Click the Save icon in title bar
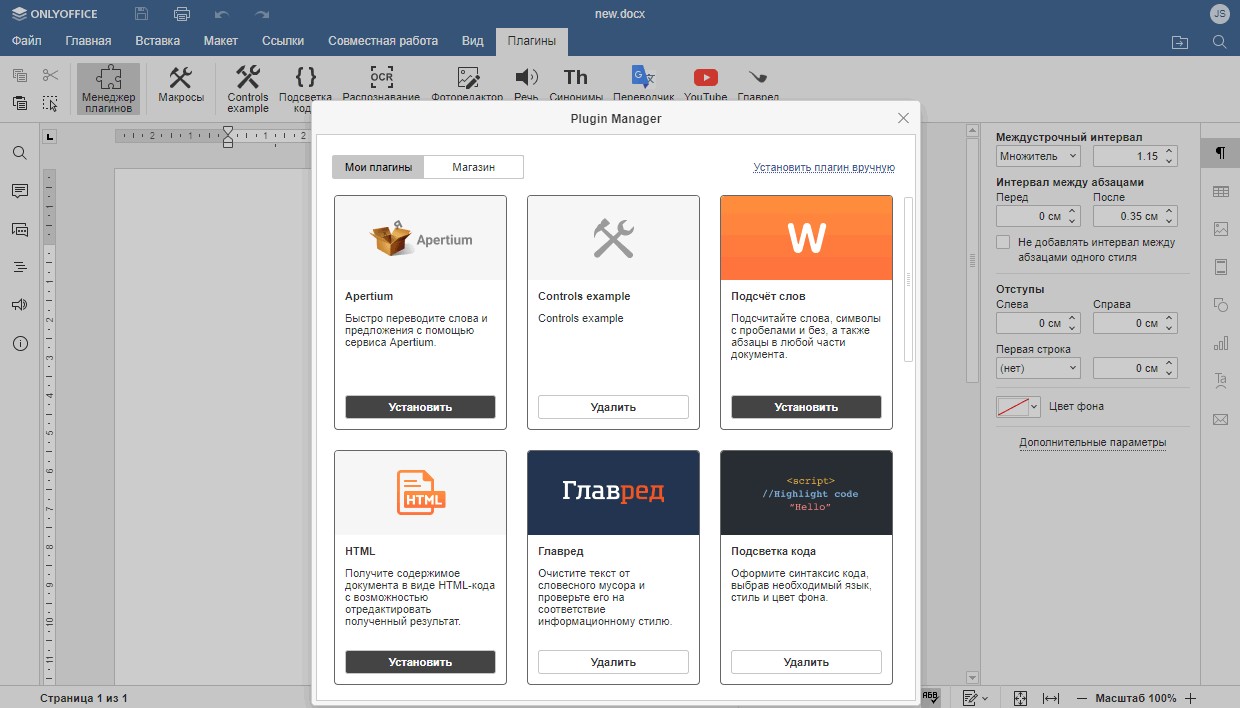The height and width of the screenshot is (708, 1240). [x=141, y=14]
